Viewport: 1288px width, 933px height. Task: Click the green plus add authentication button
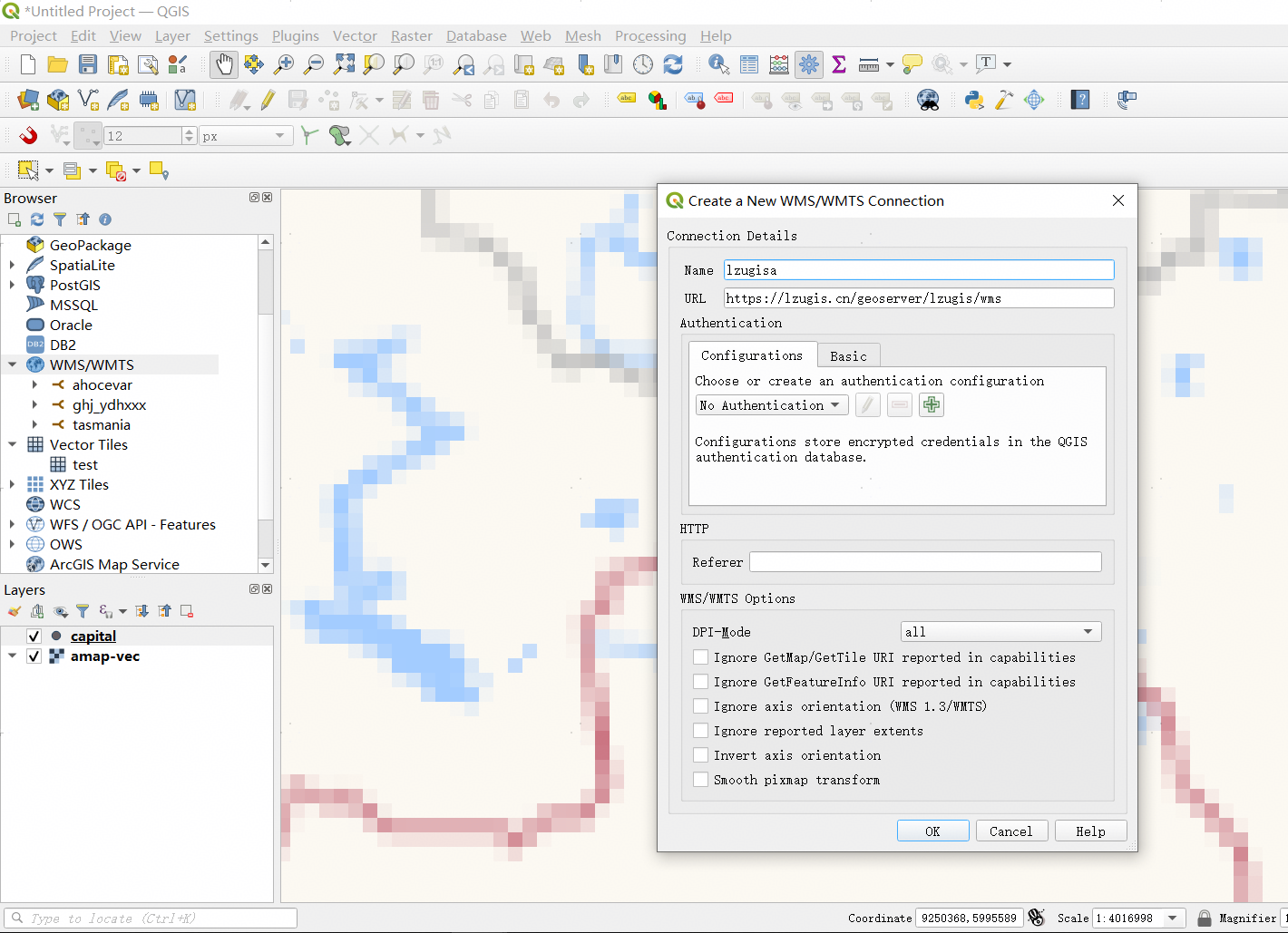[932, 405]
